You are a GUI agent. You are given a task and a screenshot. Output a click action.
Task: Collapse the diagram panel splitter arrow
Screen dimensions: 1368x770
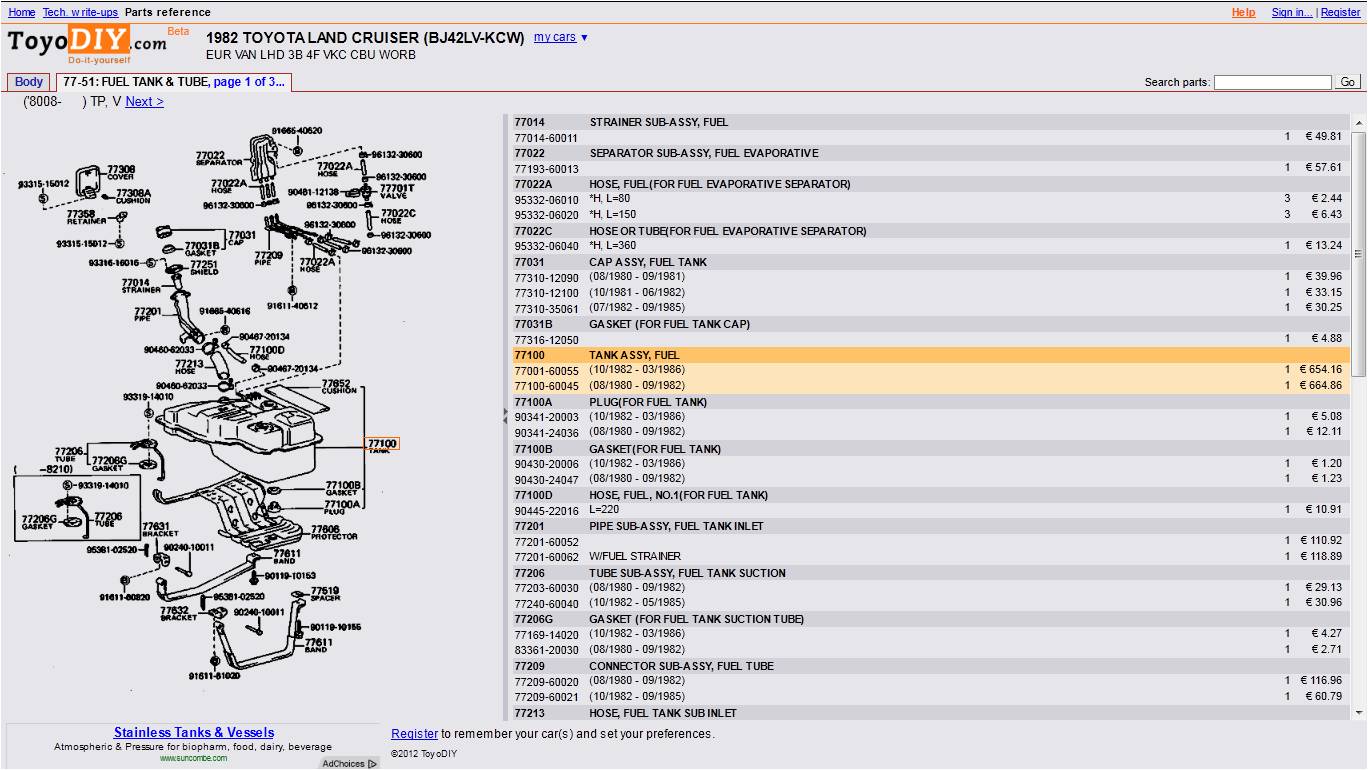click(506, 416)
